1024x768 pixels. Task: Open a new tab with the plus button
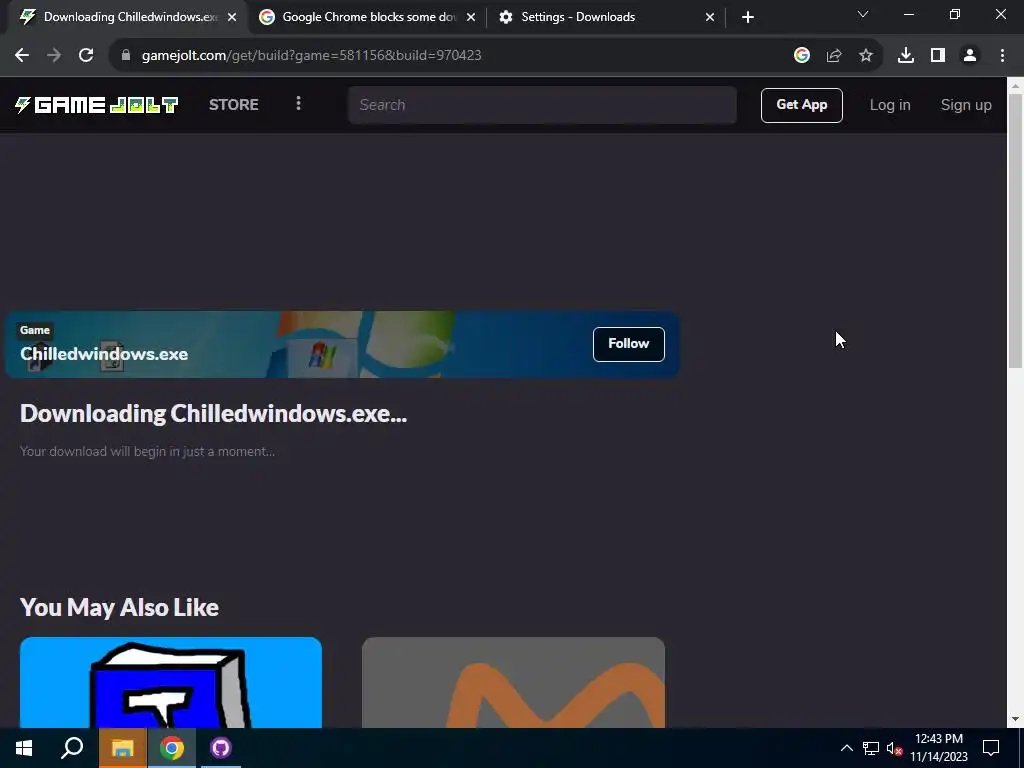coord(748,17)
